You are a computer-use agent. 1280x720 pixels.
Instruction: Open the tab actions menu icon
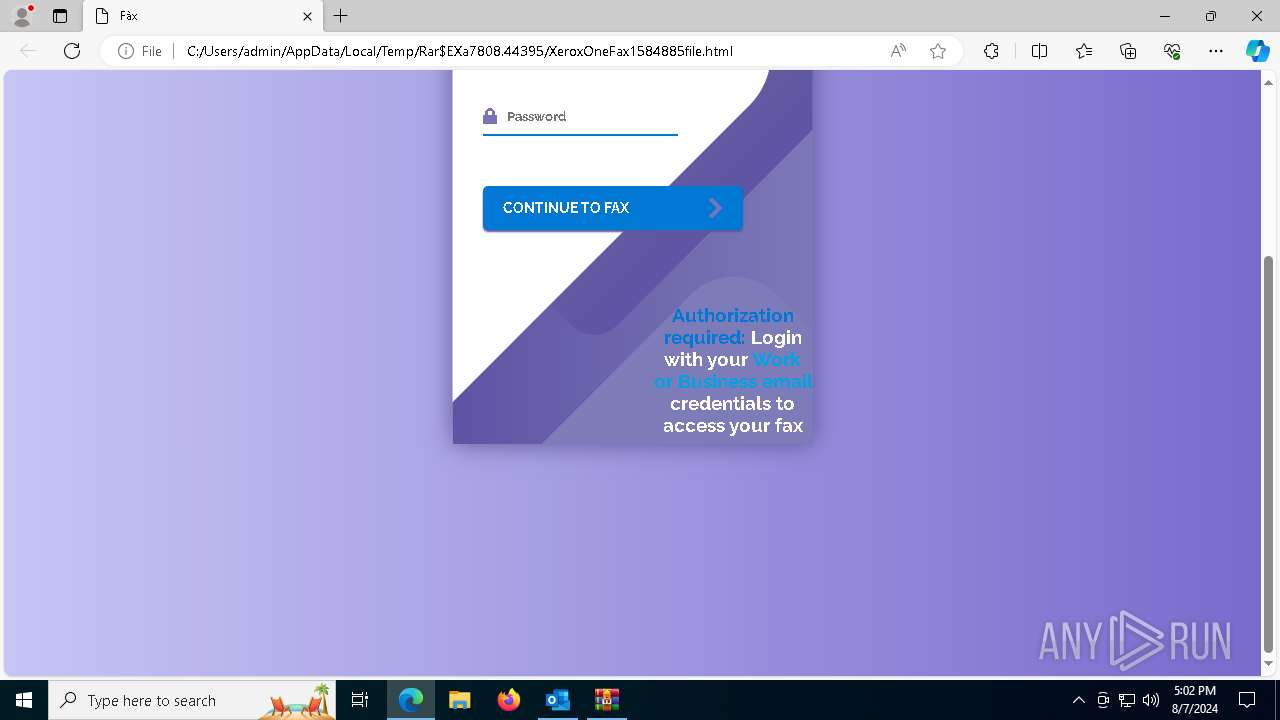60,16
